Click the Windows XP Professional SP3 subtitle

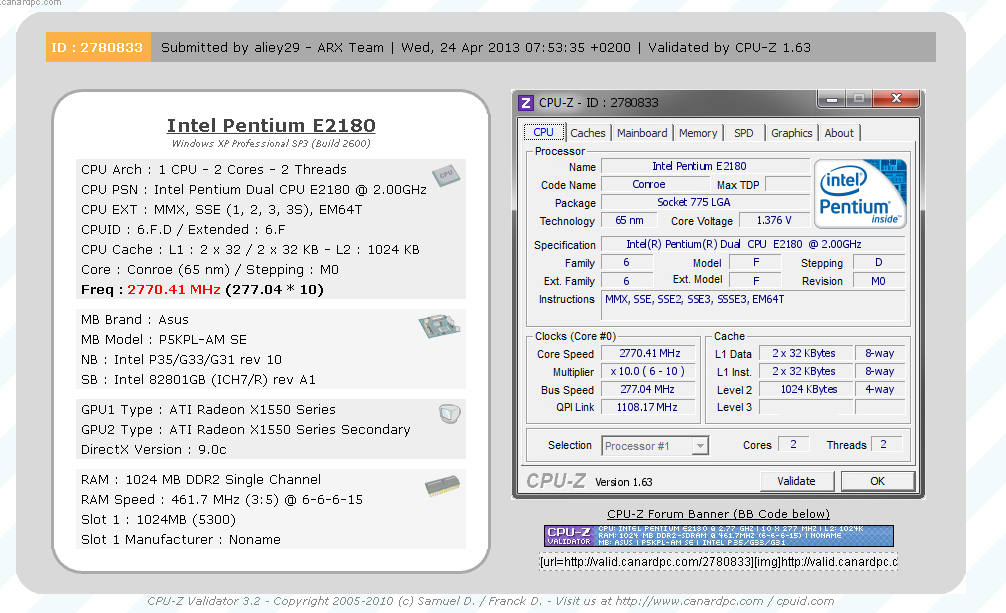click(x=271, y=144)
